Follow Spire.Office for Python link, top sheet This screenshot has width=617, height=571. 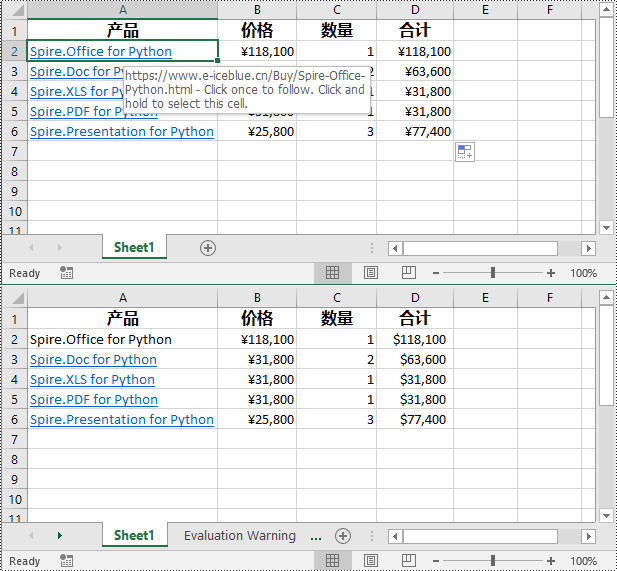pos(101,52)
